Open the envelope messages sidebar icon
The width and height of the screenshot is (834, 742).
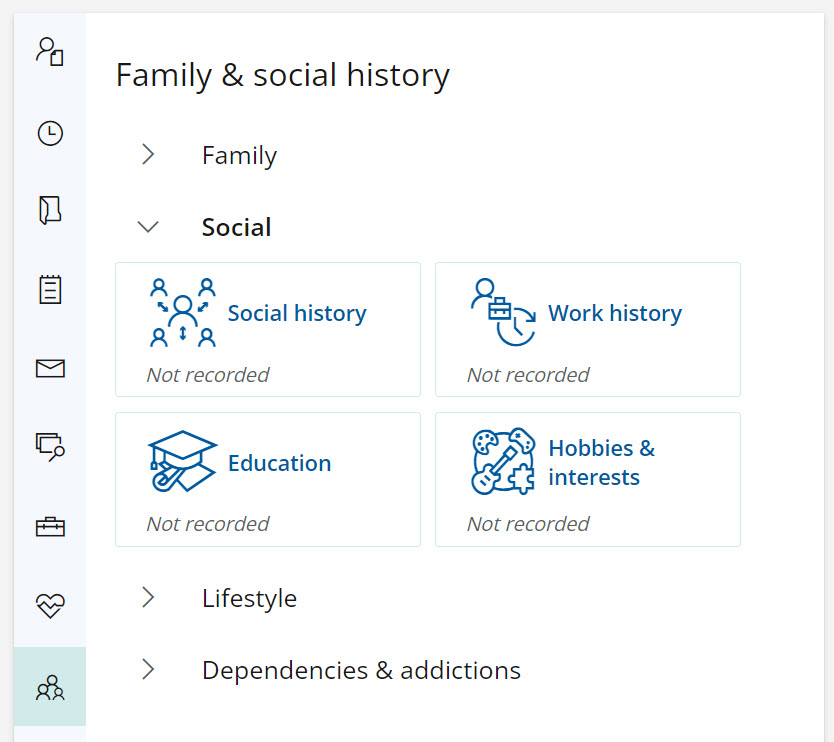pos(50,368)
